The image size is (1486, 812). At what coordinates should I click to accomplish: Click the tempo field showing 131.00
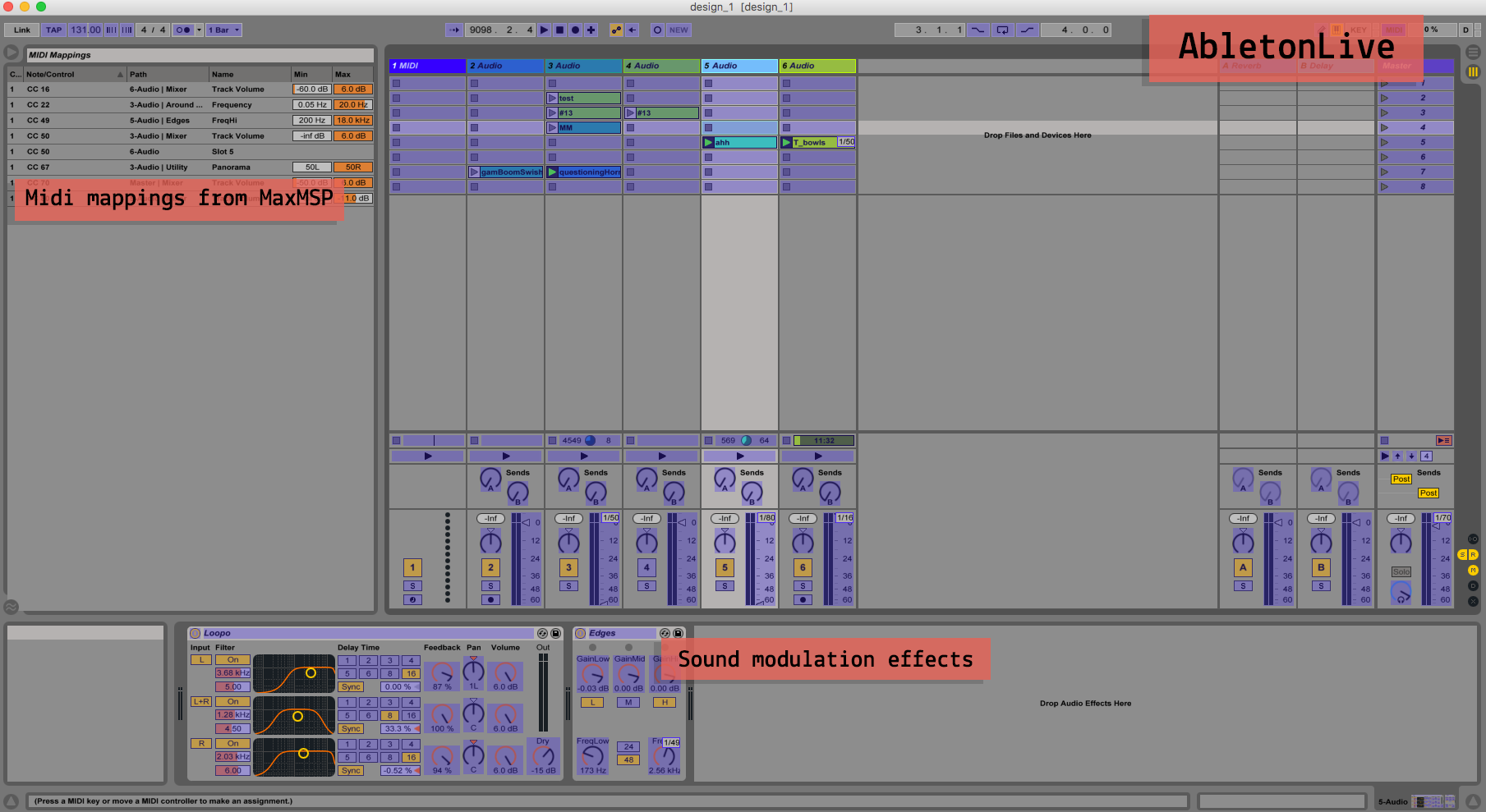pos(85,30)
